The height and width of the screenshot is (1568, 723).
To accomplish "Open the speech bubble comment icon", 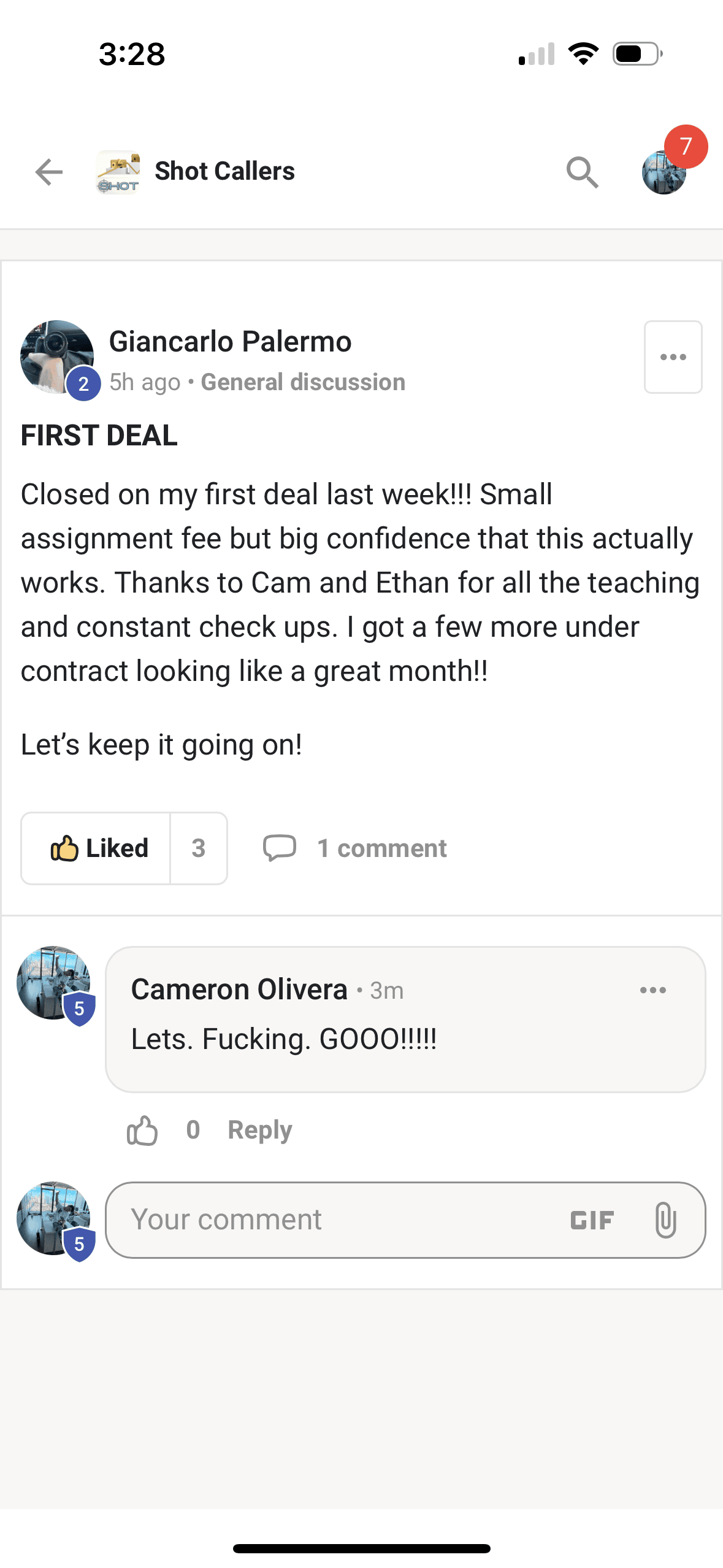I will click(x=280, y=848).
